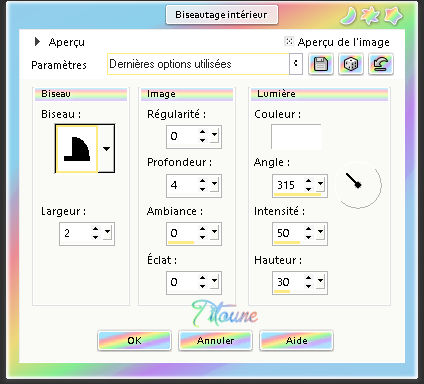Screen dimensions: 424x384
Task: Open the Angle slider dropdown arrow
Action: [x=320, y=184]
